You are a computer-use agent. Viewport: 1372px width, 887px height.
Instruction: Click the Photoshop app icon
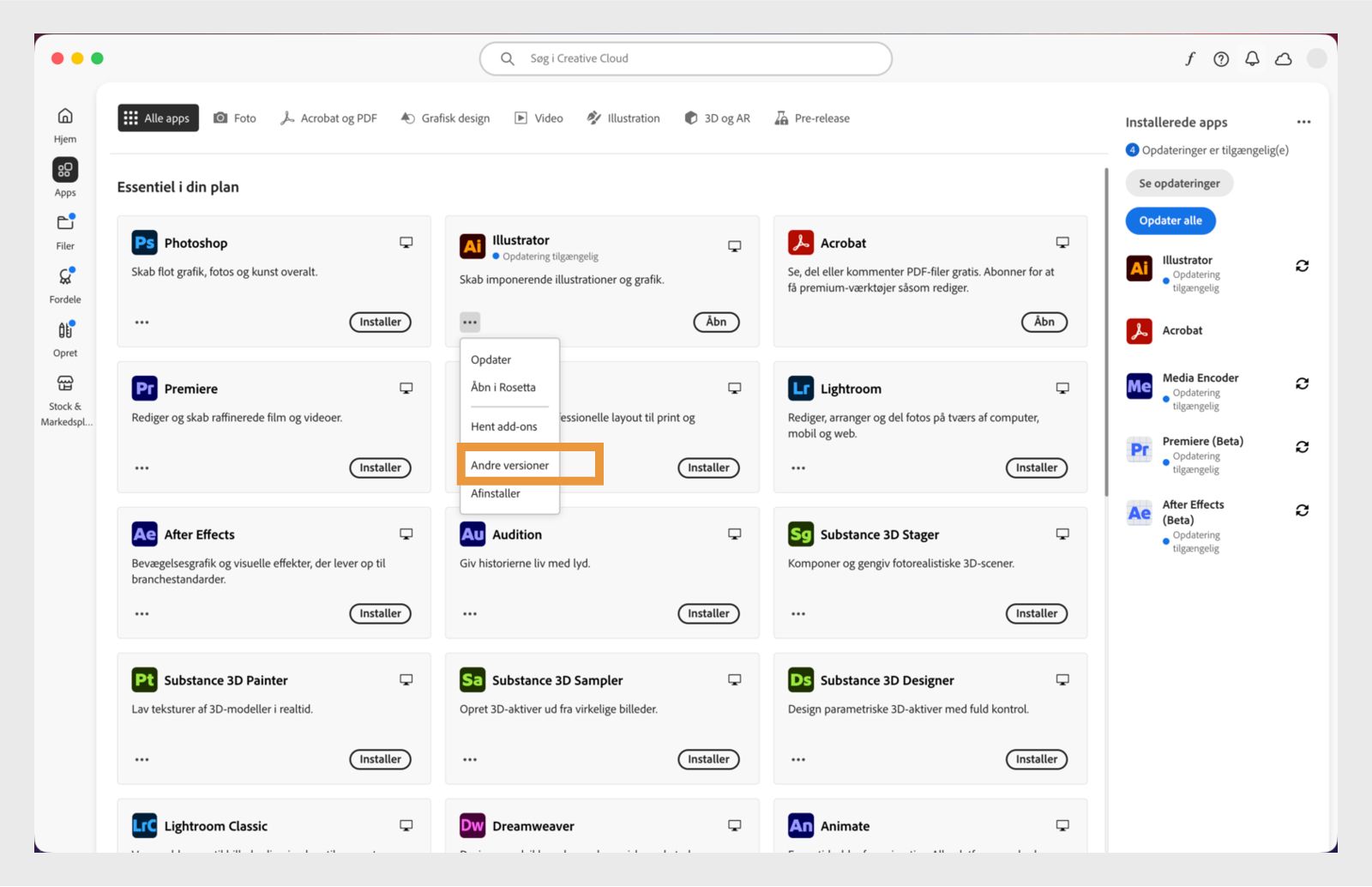click(x=144, y=243)
